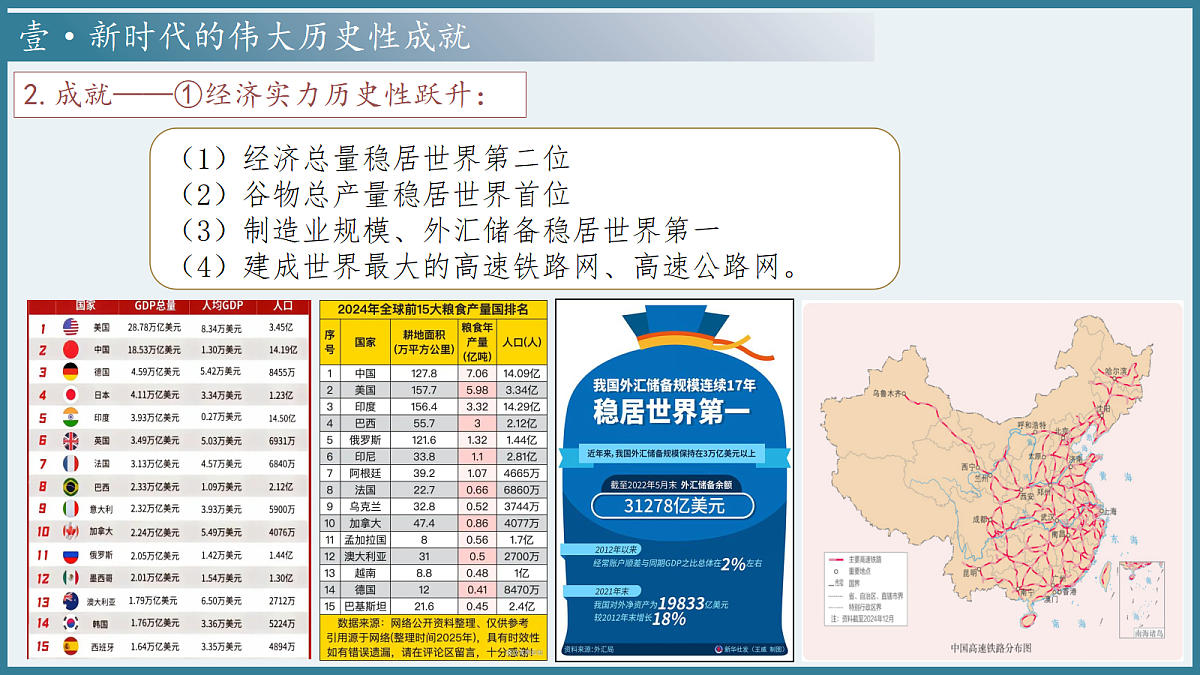Click the per-capita value 8.34万美元

(222, 328)
